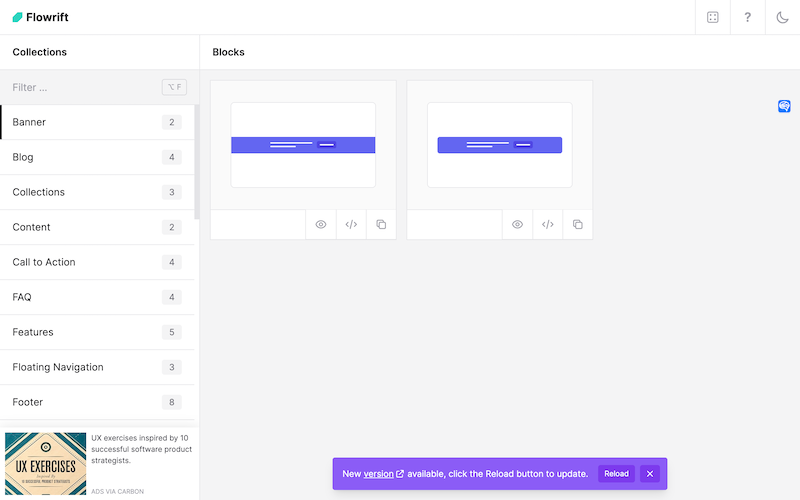
Task: Click the random block dice icon
Action: 712,17
